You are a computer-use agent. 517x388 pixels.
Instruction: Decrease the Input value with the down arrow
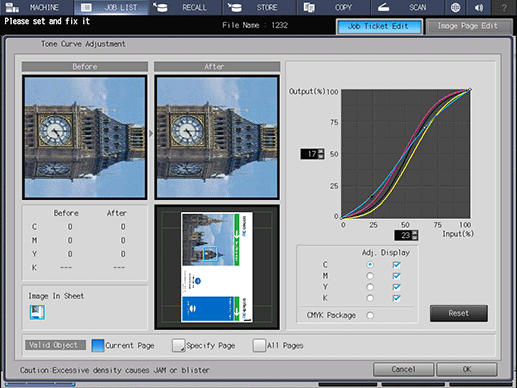click(415, 237)
